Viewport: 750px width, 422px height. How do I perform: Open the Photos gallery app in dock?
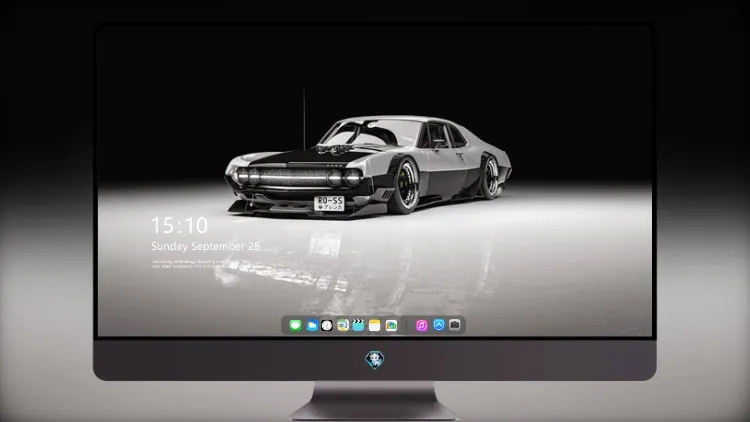pyautogui.click(x=391, y=325)
